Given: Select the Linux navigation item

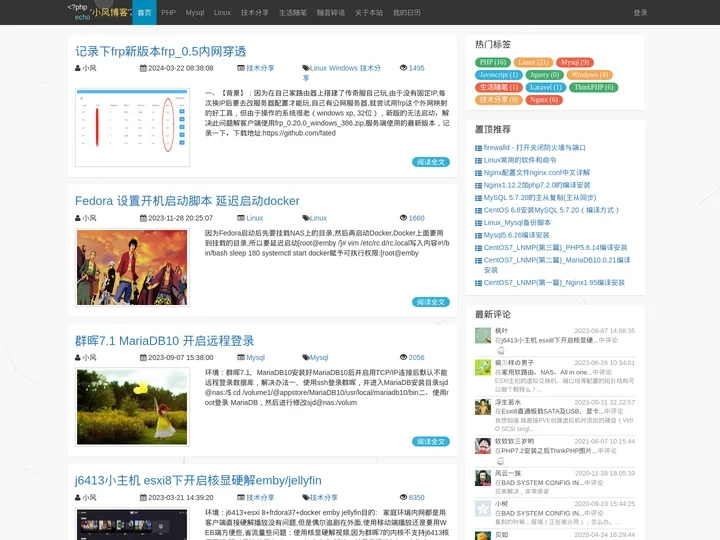Looking at the screenshot, I should point(222,12).
